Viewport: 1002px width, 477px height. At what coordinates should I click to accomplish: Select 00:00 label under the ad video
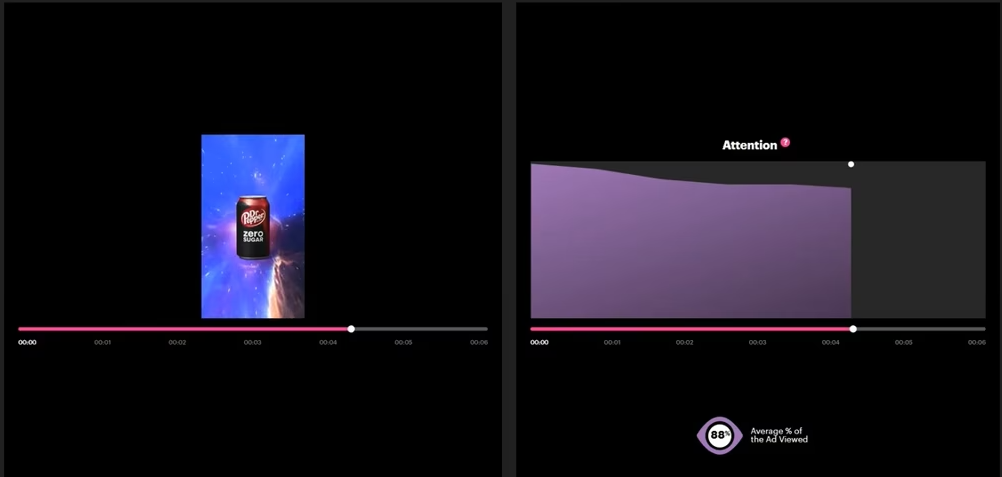[x=27, y=343]
